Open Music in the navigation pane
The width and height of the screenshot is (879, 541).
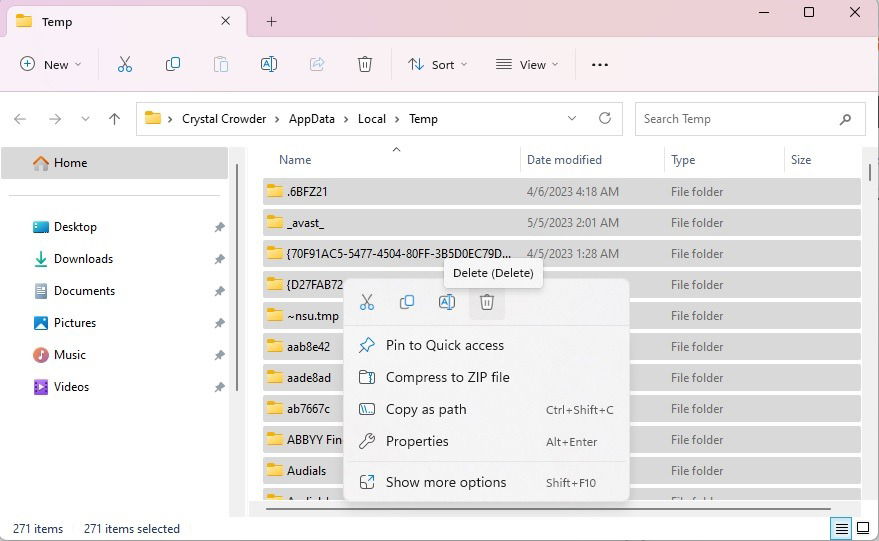(x=70, y=355)
